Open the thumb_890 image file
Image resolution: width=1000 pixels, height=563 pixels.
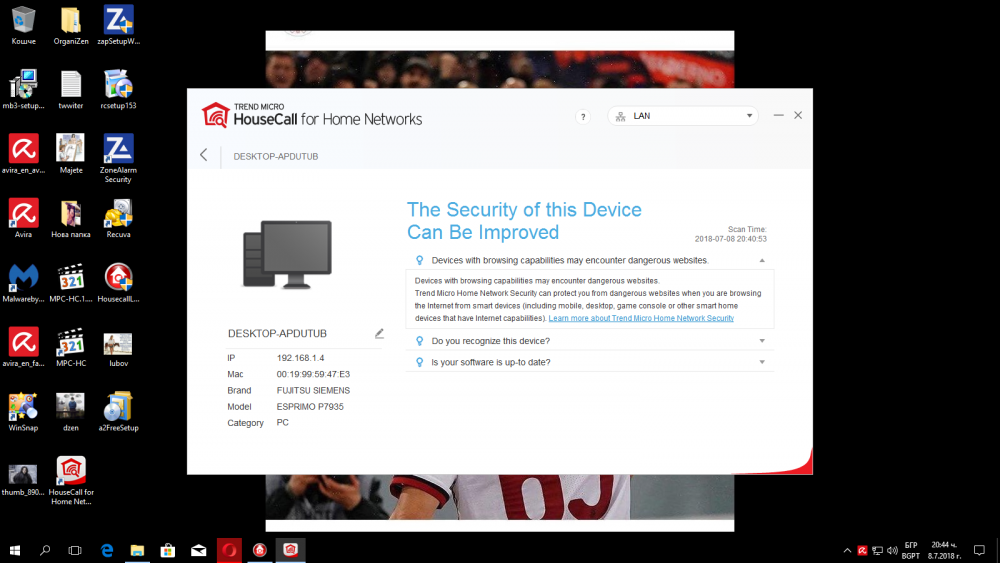[24, 479]
